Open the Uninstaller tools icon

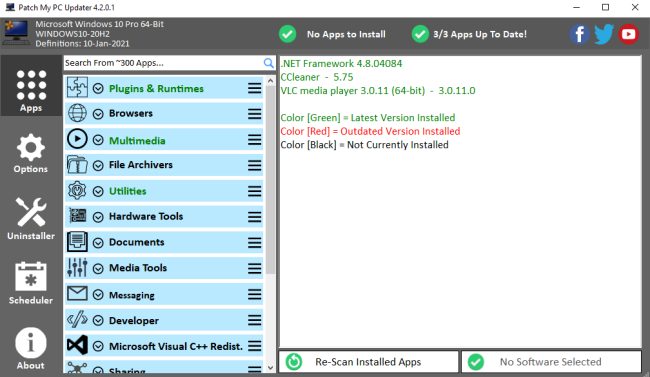pos(31,219)
